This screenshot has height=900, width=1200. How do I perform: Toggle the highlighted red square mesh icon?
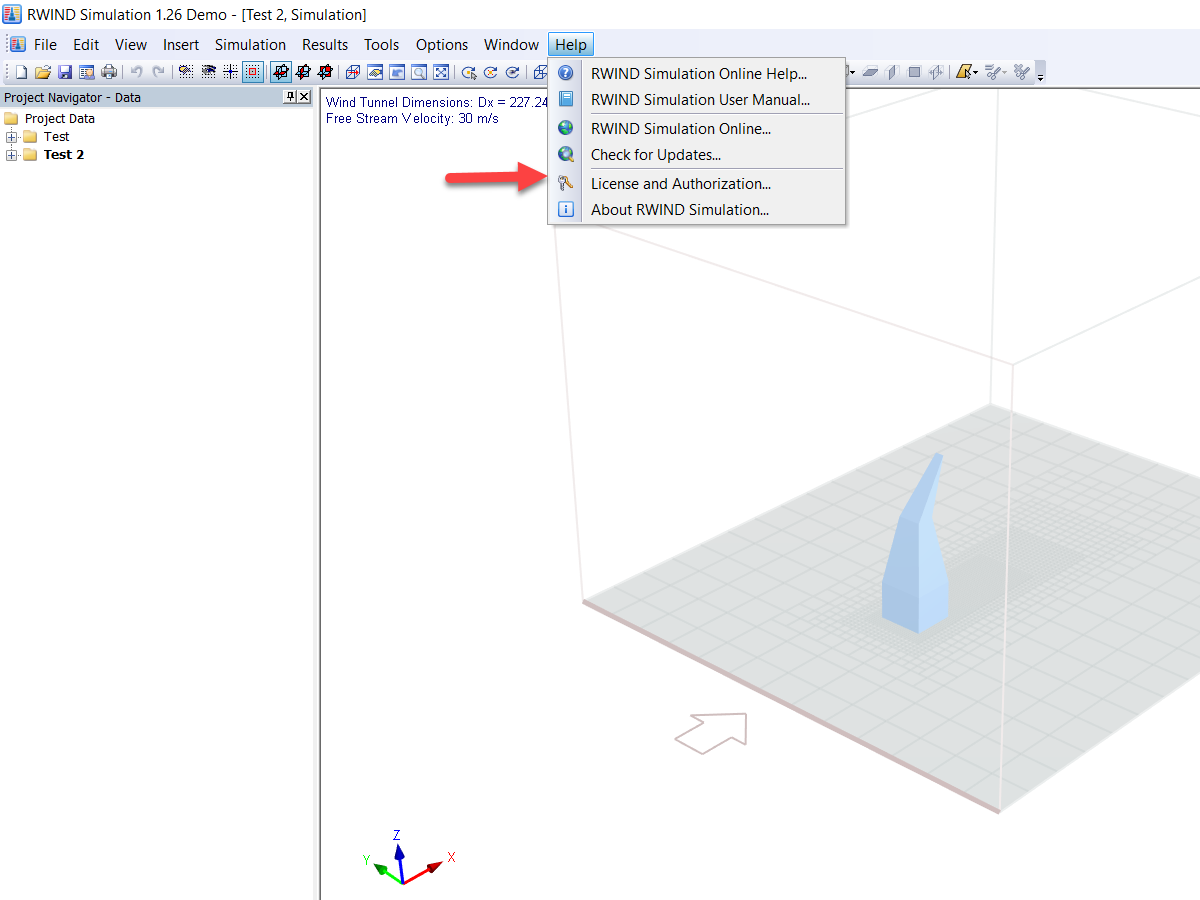tap(252, 72)
